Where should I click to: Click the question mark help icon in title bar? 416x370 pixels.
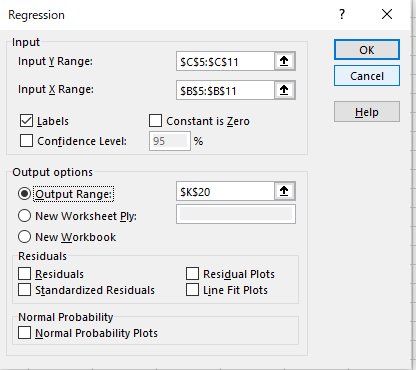(342, 14)
